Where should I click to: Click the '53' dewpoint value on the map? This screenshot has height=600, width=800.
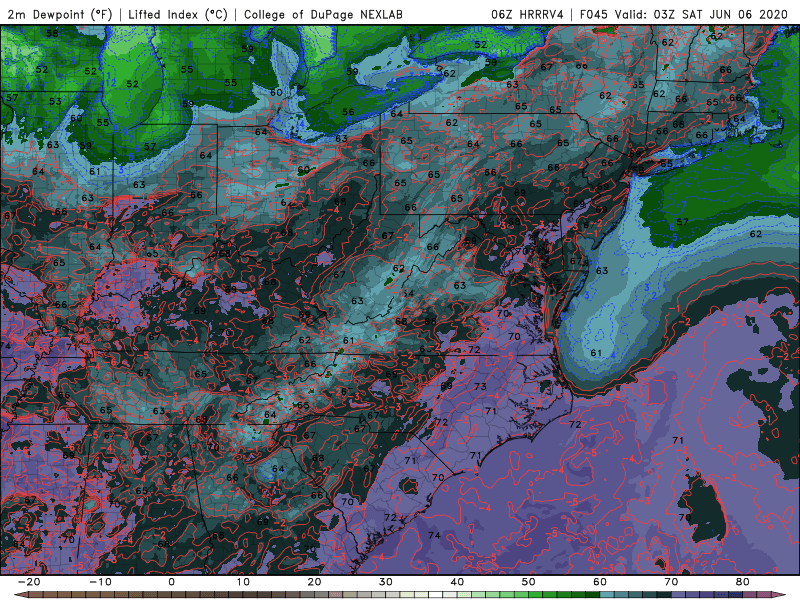click(55, 101)
